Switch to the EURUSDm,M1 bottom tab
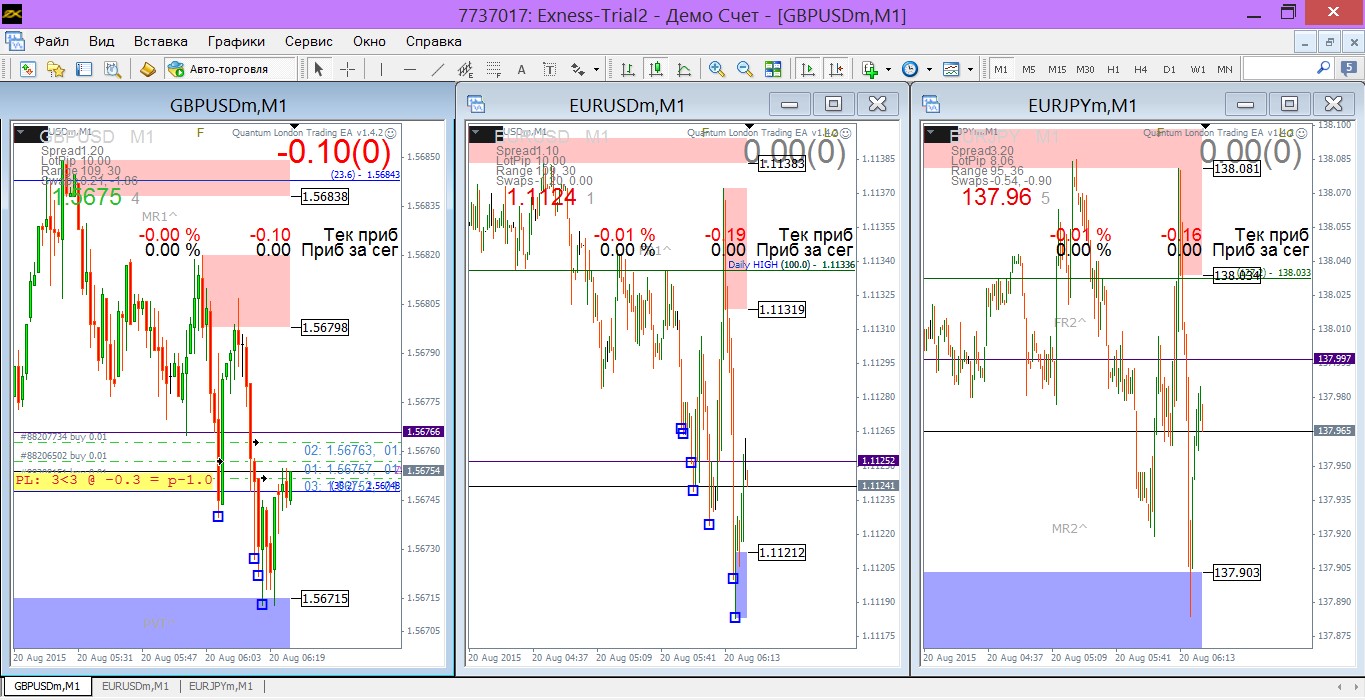Image resolution: width=1365 pixels, height=700 pixels. coord(135,686)
